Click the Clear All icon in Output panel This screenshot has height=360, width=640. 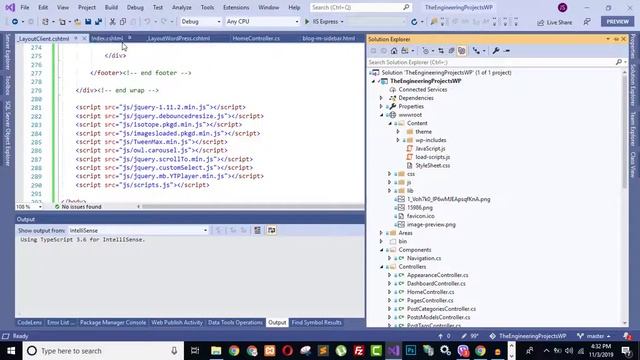[258, 231]
